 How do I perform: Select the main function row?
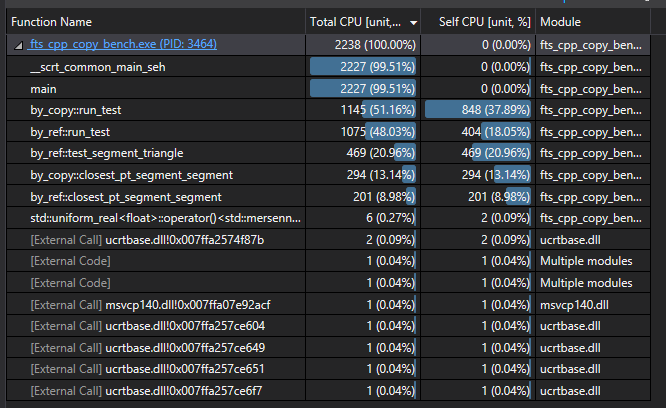click(328, 89)
